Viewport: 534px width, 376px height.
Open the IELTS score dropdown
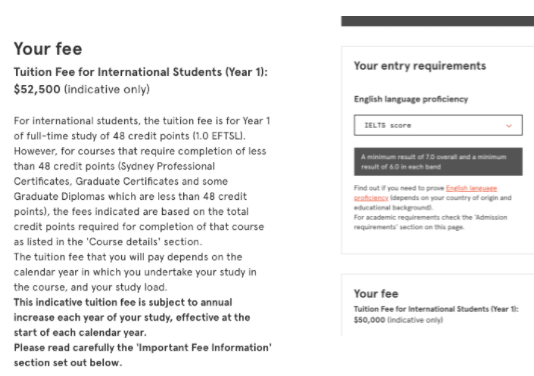[438, 125]
